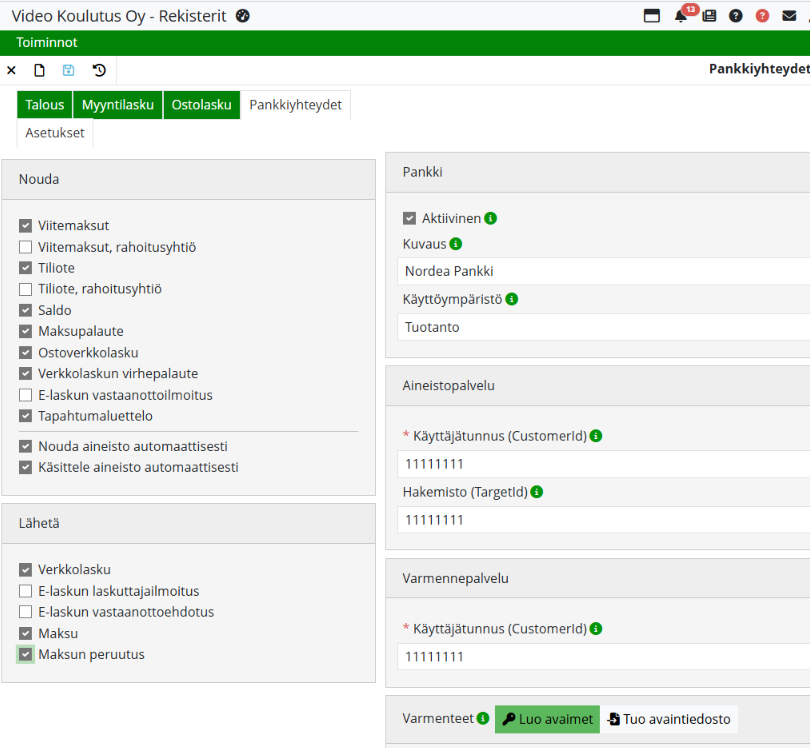Click the save diskette icon in toolbar

(69, 70)
